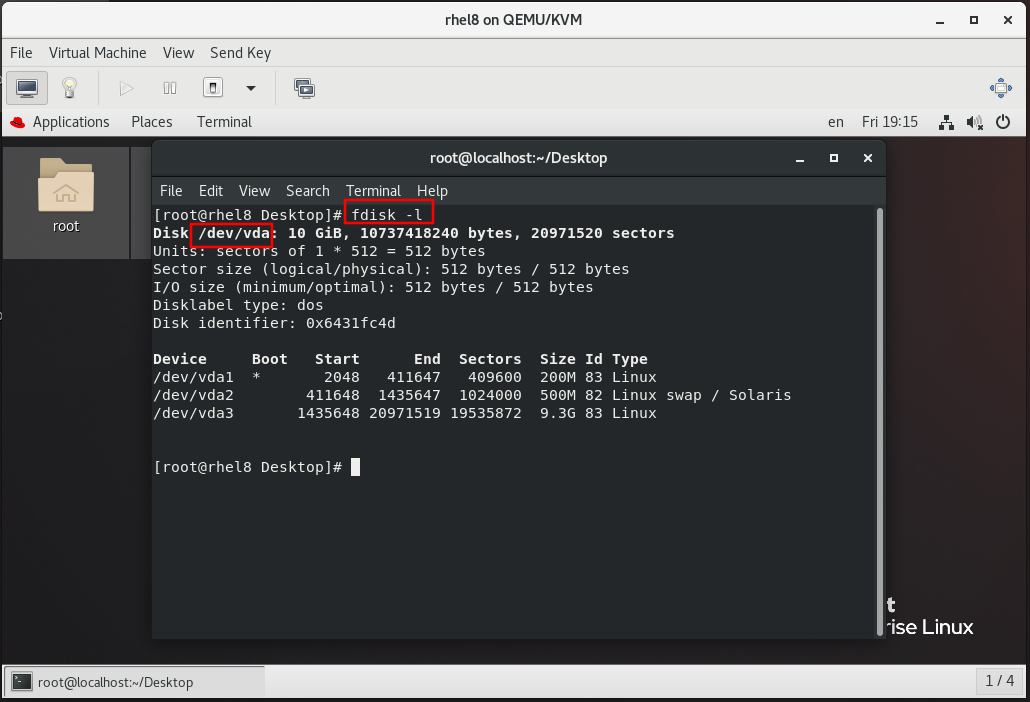Viewport: 1030px width, 702px height.
Task: Pause the virtual machine
Action: [170, 88]
